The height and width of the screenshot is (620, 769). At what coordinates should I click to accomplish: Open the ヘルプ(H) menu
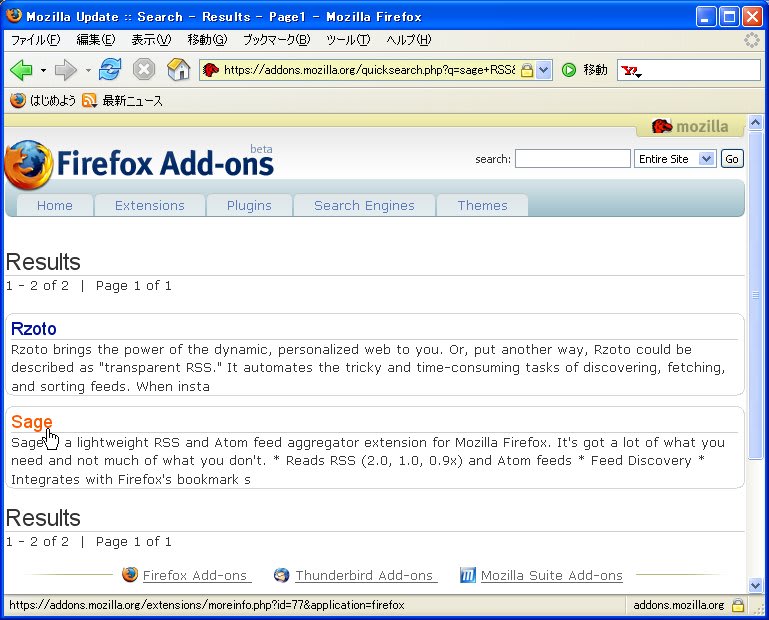(x=409, y=40)
